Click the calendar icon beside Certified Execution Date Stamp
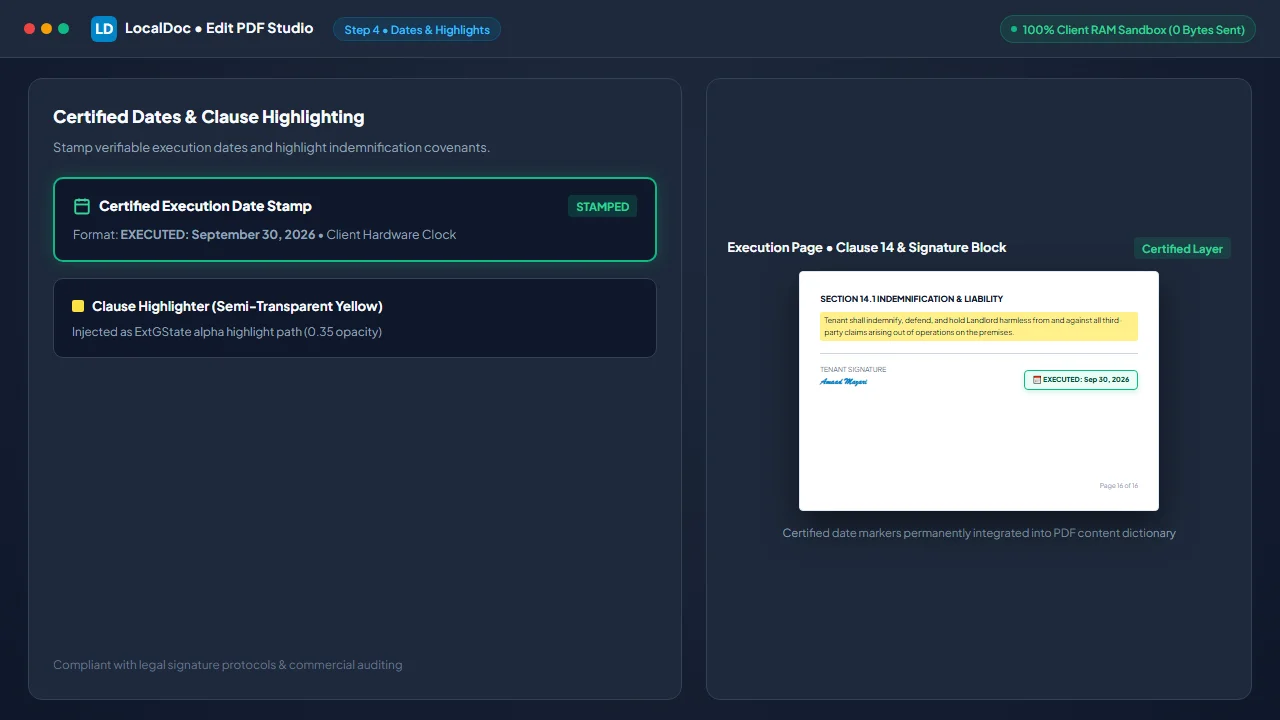The width and height of the screenshot is (1280, 720). point(82,206)
